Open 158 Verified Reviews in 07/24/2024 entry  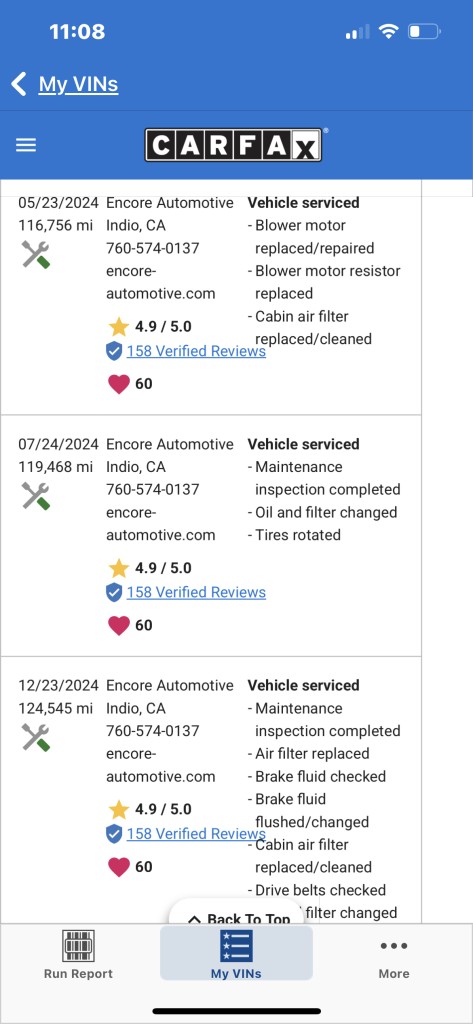196,593
